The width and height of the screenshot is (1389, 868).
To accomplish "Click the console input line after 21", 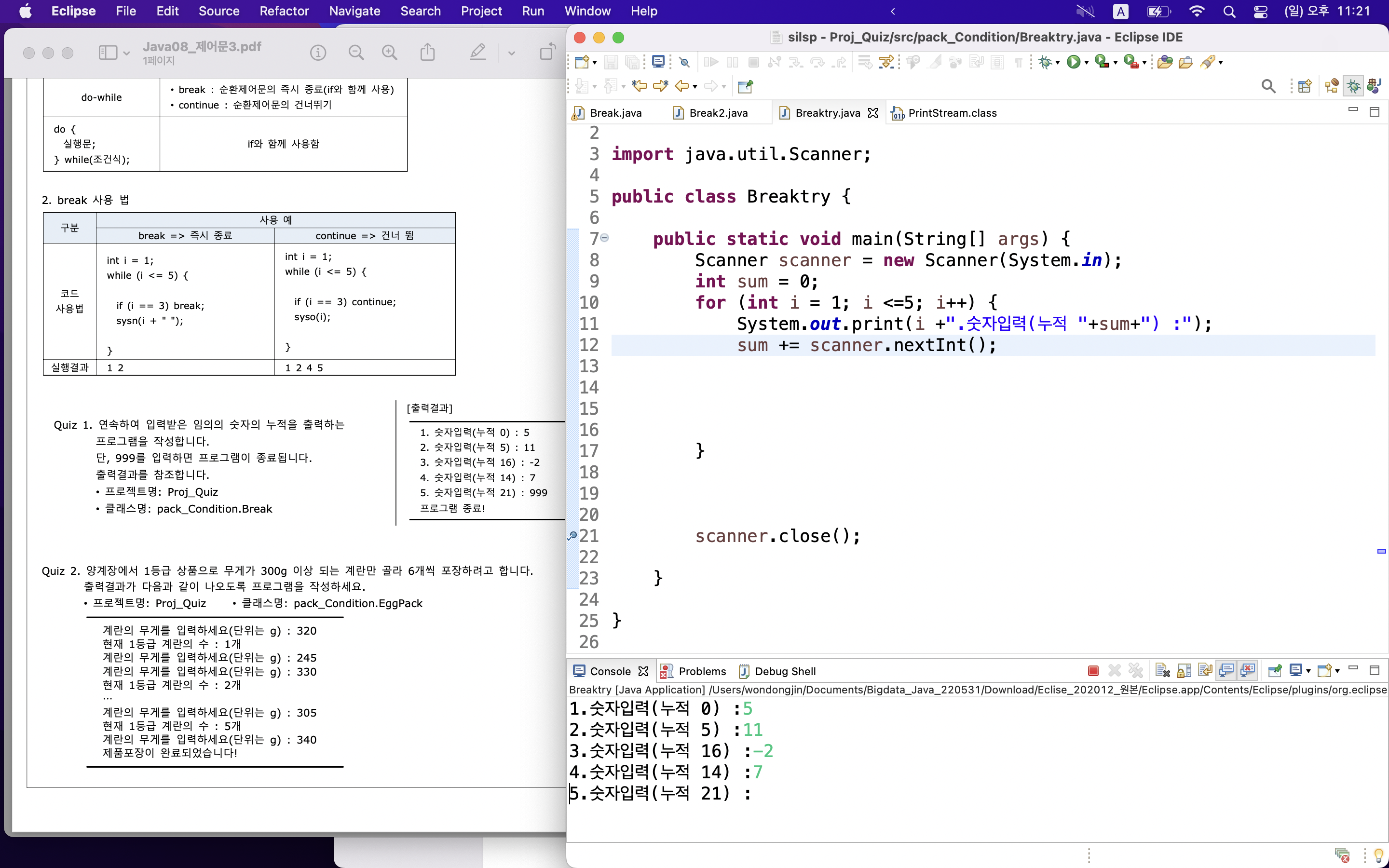I will [769, 794].
